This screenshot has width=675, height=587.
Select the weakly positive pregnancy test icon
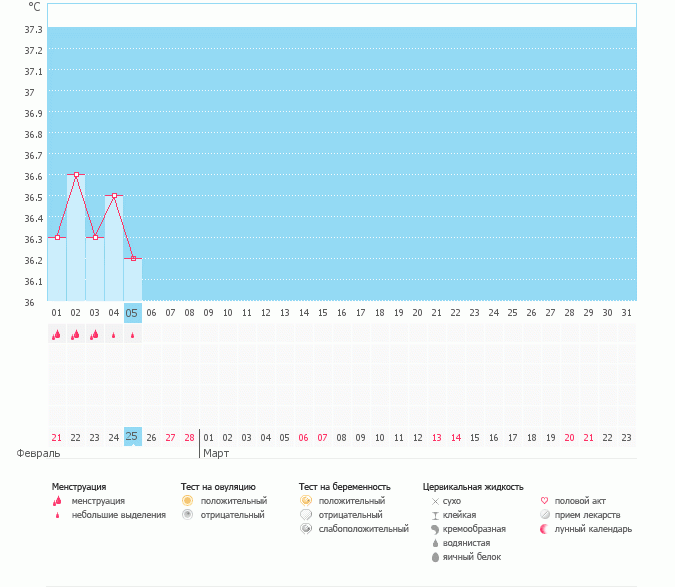(x=305, y=528)
